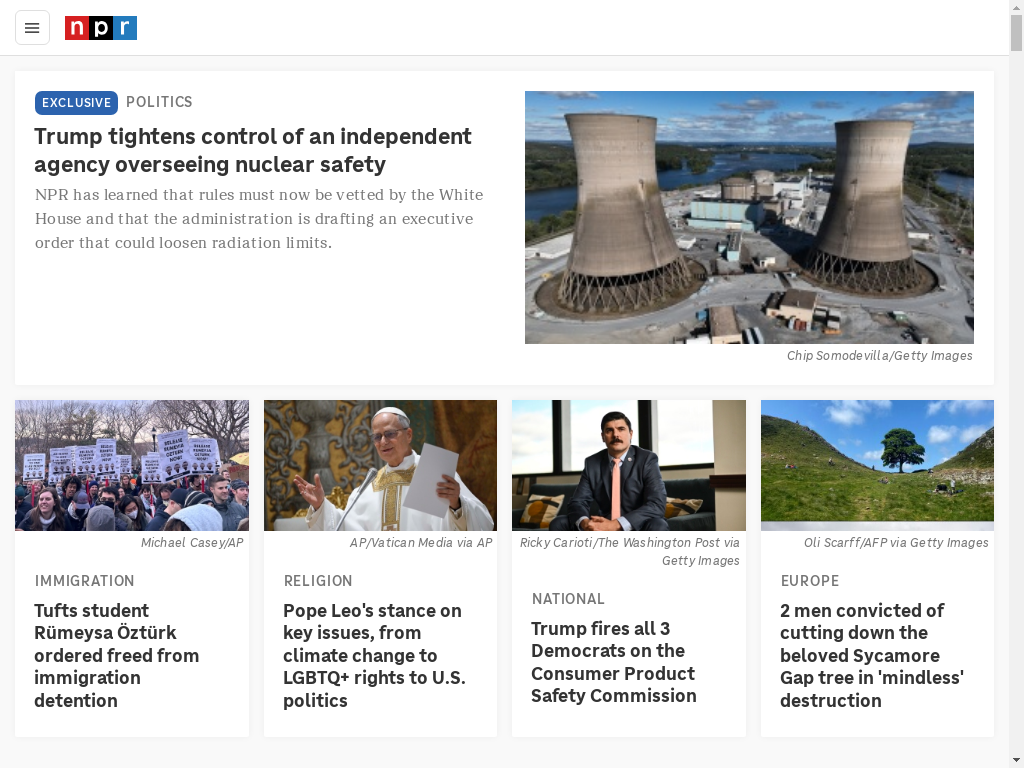Click the nuclear story summary paragraph
This screenshot has height=768, width=1024.
point(259,219)
